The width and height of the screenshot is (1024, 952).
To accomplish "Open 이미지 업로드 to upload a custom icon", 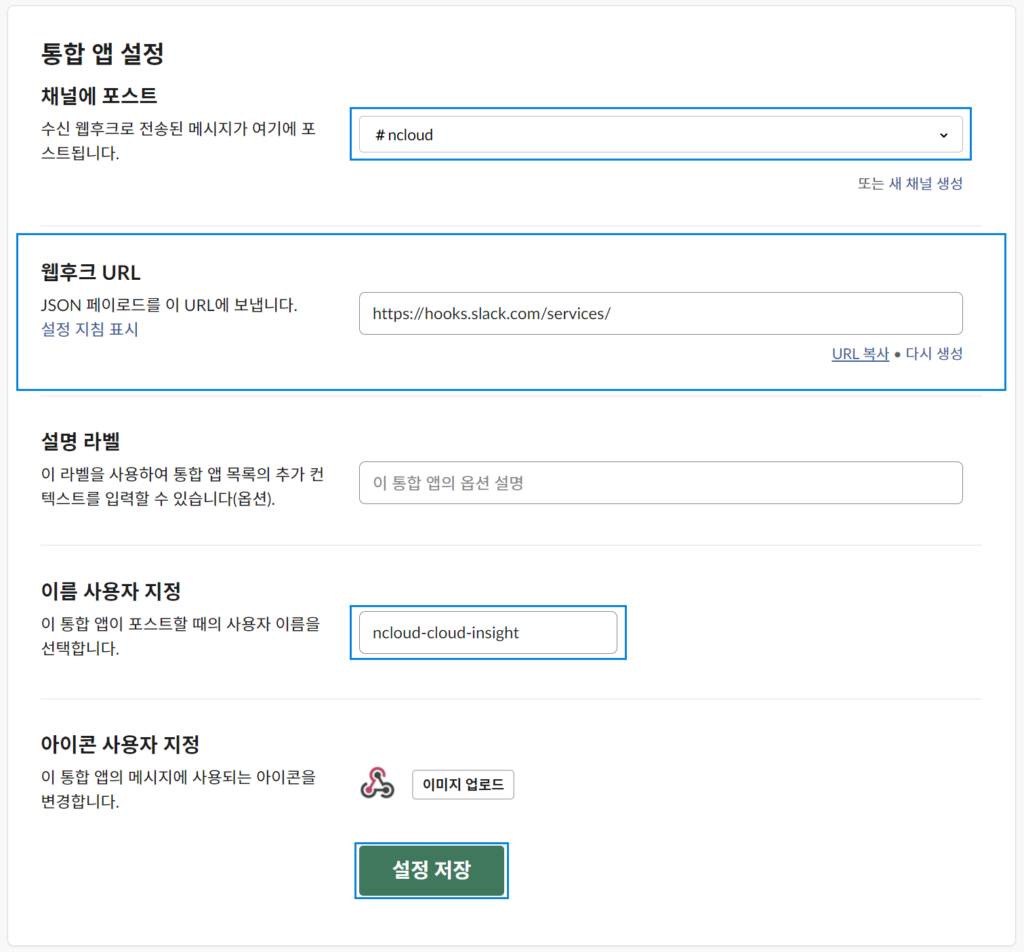I will (462, 784).
